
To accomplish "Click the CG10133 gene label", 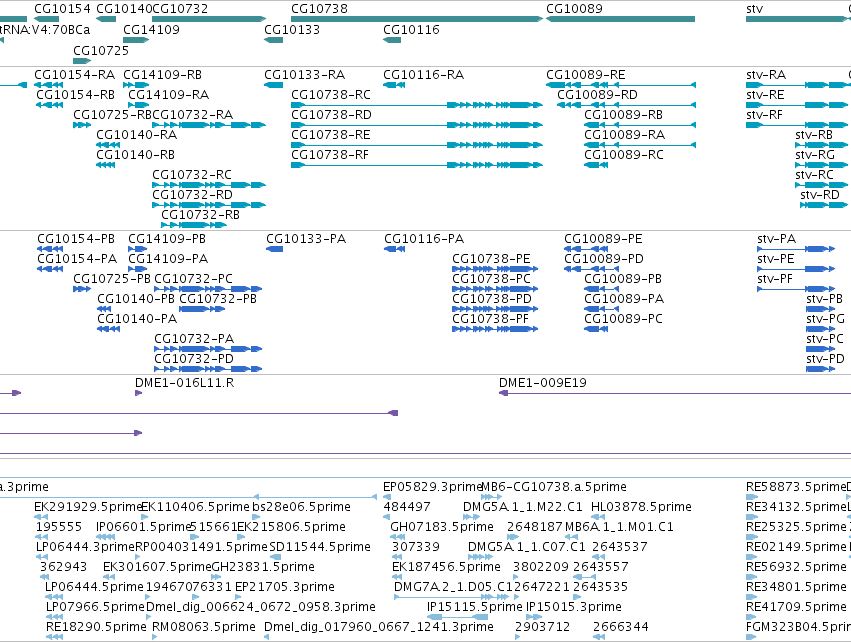I will 292,29.
